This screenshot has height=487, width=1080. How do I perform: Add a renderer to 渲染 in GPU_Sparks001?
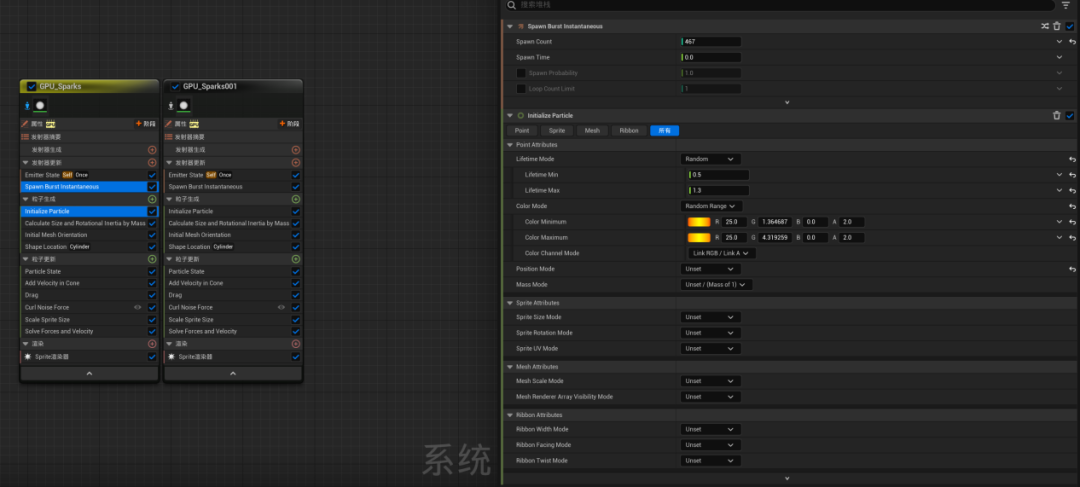tap(296, 344)
